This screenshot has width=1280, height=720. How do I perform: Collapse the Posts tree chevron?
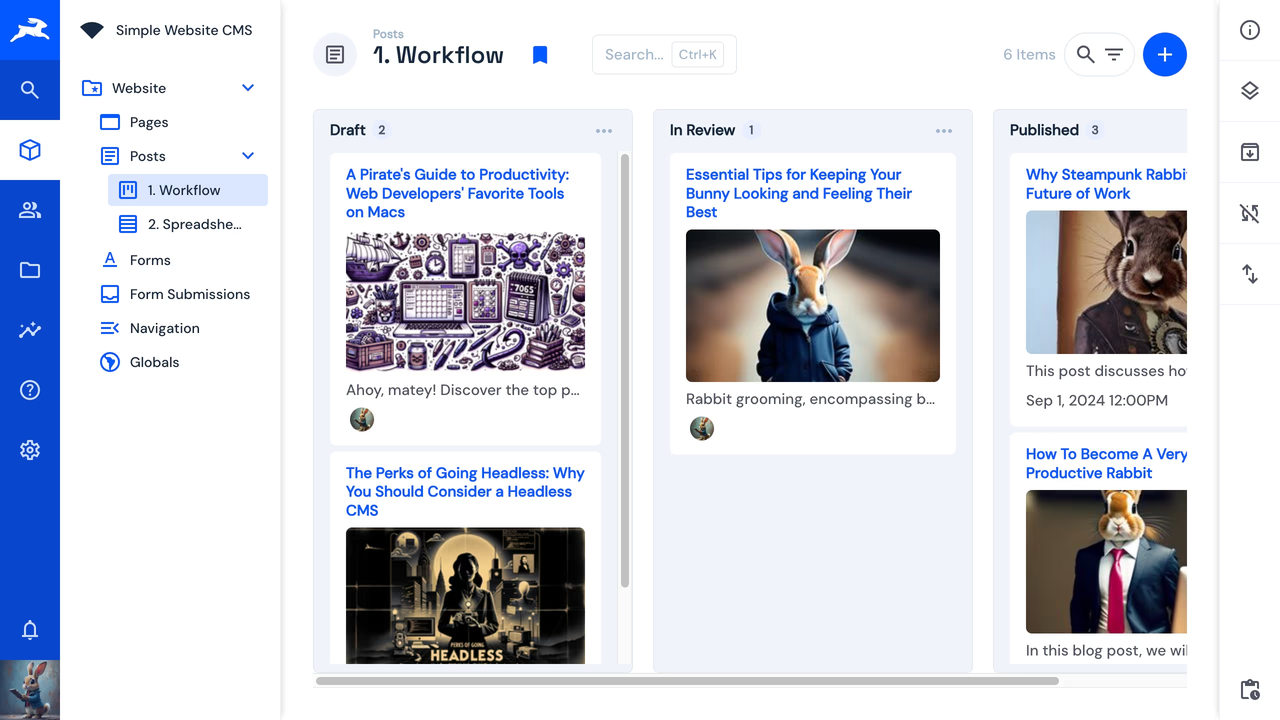point(248,156)
